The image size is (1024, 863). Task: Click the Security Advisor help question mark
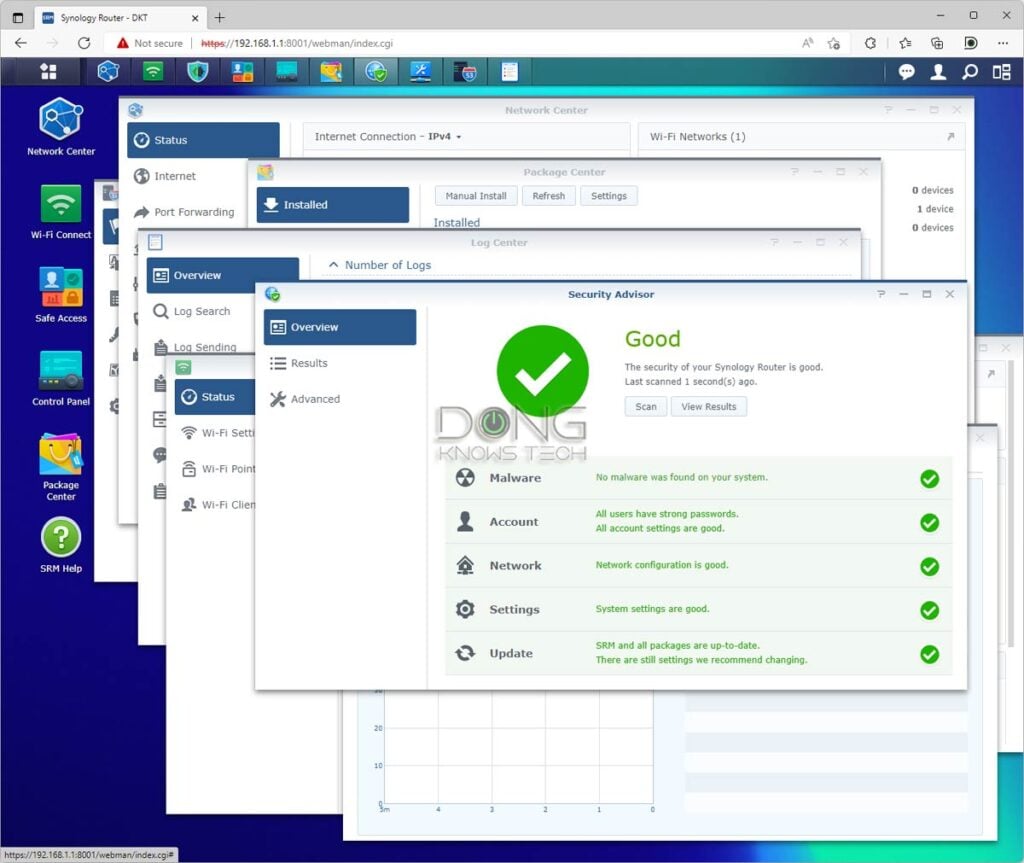pos(881,294)
